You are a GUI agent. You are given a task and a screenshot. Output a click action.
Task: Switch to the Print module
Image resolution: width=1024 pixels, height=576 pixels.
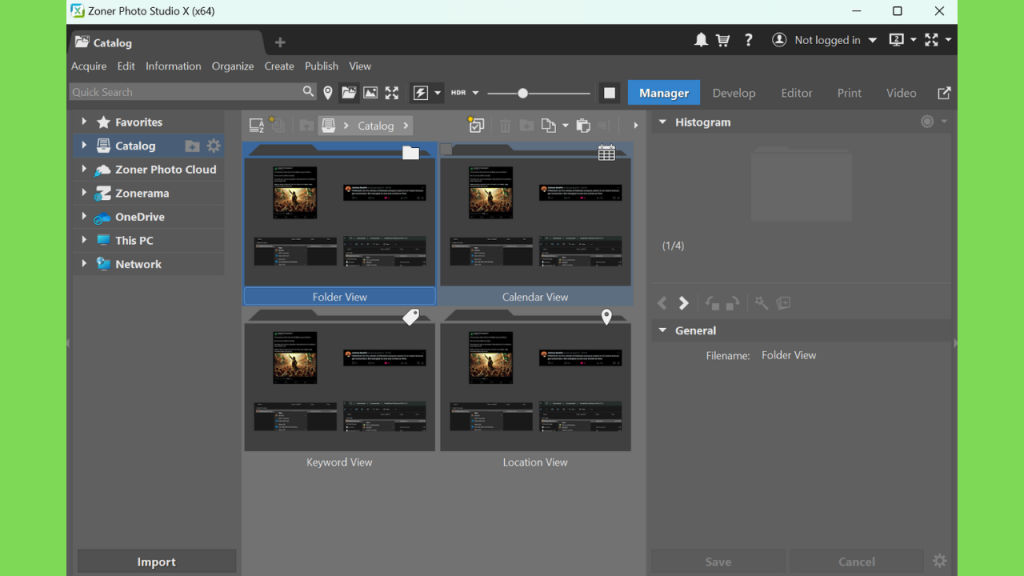point(849,93)
